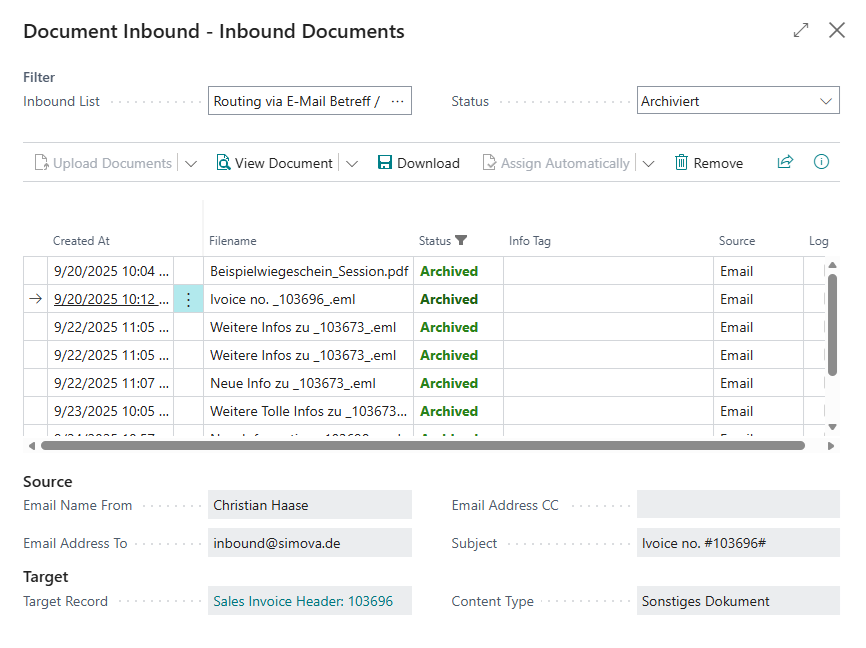Open Inbound List lookup via ellipsis
Image resolution: width=866 pixels, height=648 pixels.
(x=397, y=101)
